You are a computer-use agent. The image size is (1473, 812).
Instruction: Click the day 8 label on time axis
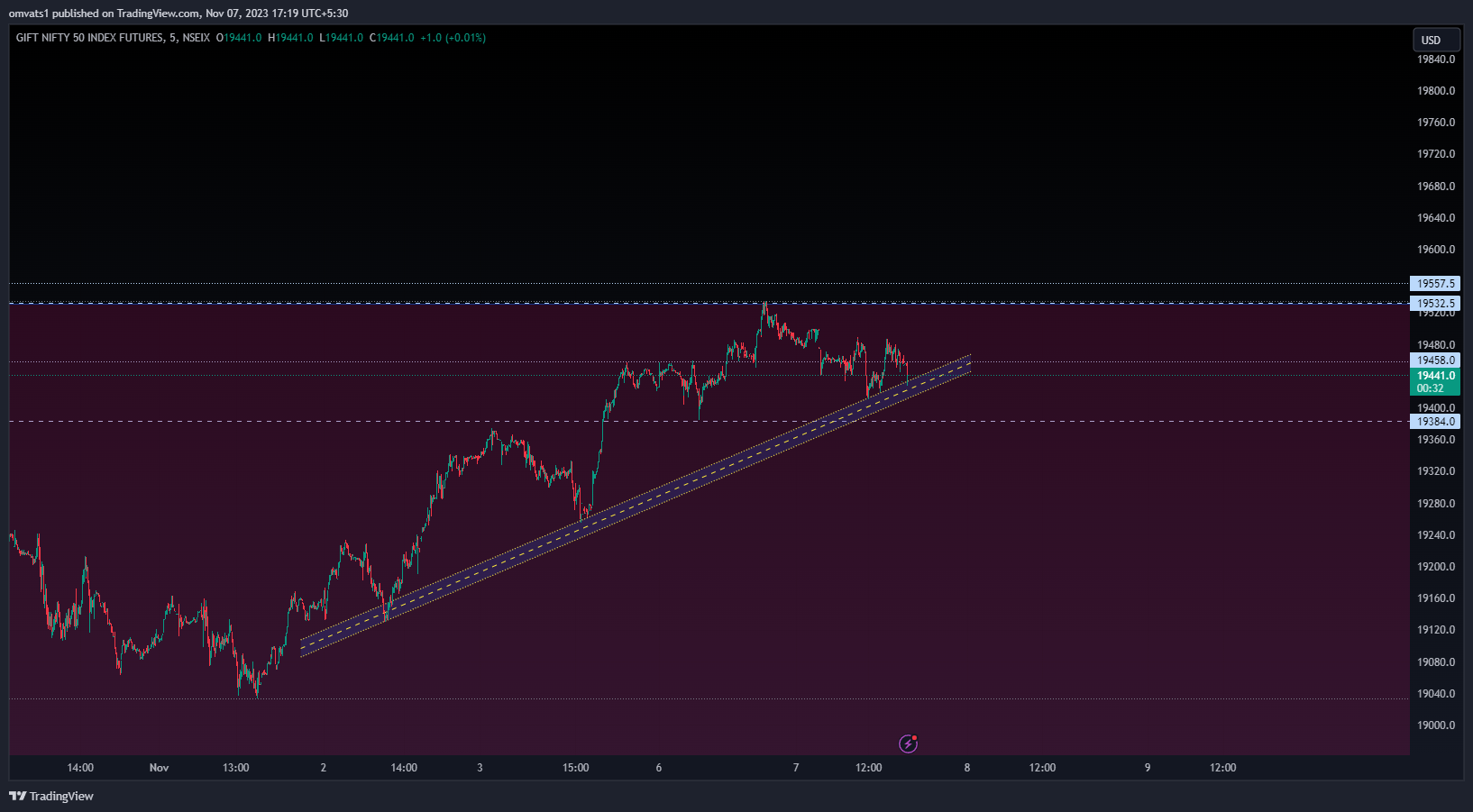967,768
